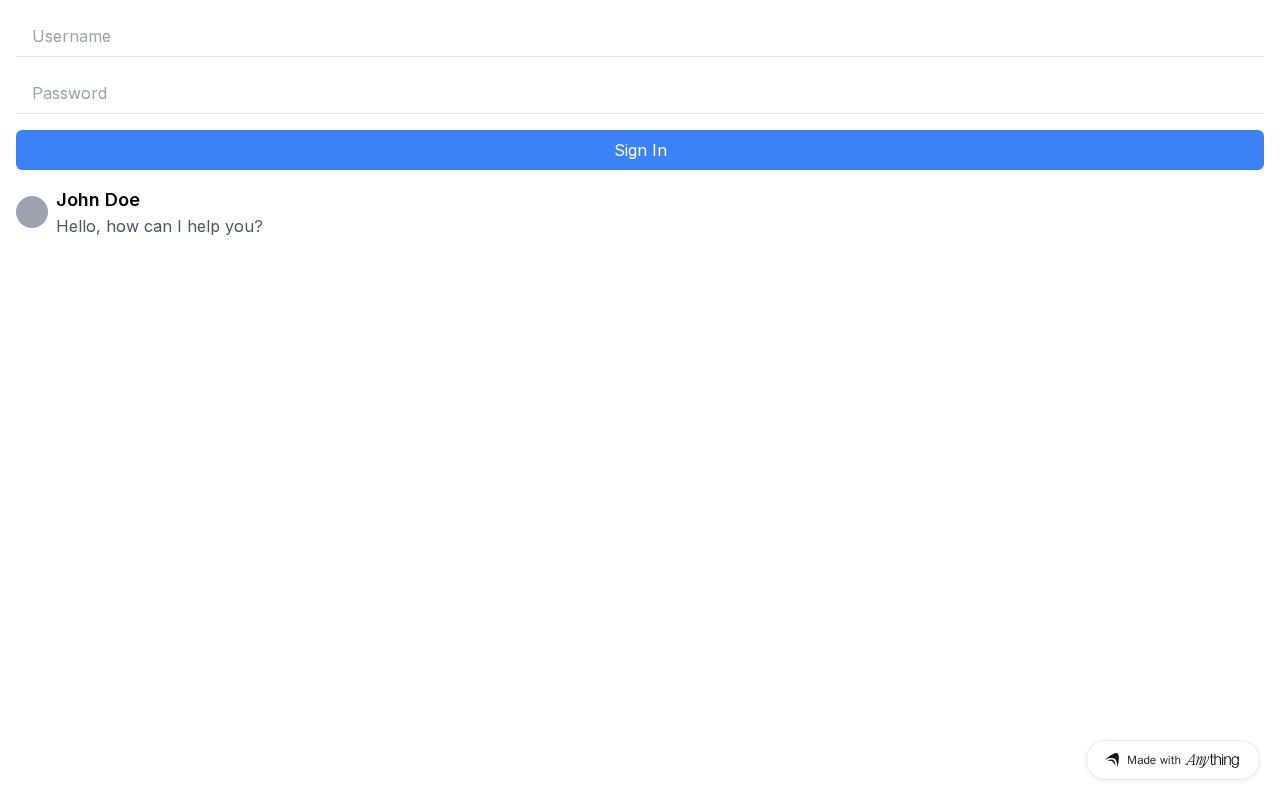Screen dimensions: 1280x800
Task: Click the "Anything" wordmark in the badge
Action: [1212, 760]
